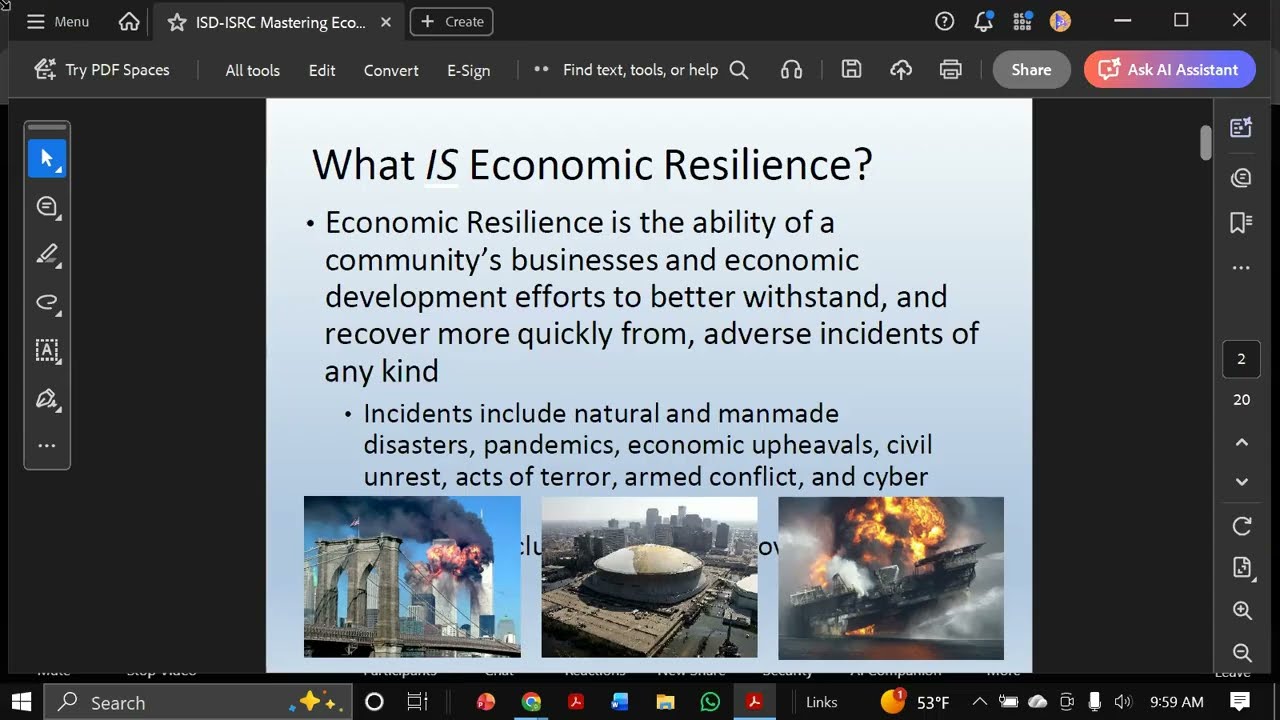Zoom out of the document

coord(1242,653)
